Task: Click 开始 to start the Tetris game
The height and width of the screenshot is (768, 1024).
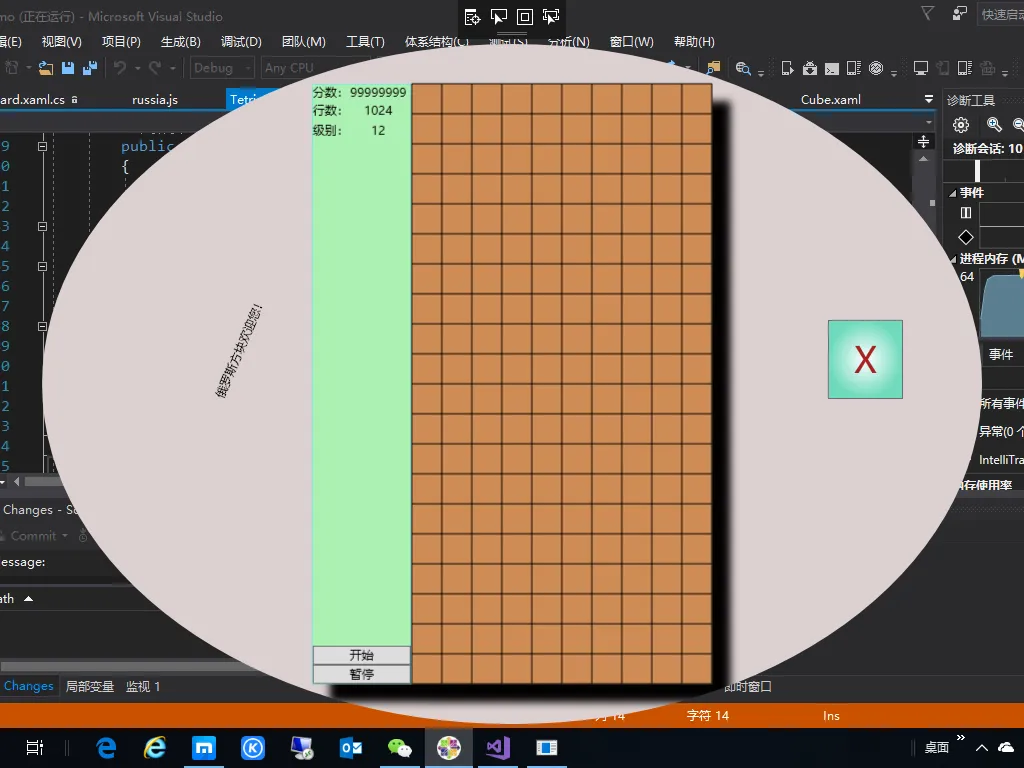Action: tap(361, 655)
